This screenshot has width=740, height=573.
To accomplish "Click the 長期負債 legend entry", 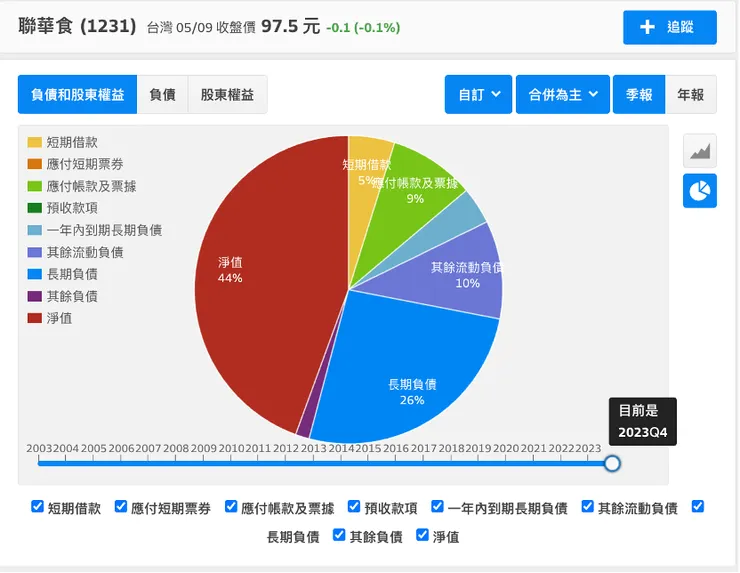I will point(63,274).
